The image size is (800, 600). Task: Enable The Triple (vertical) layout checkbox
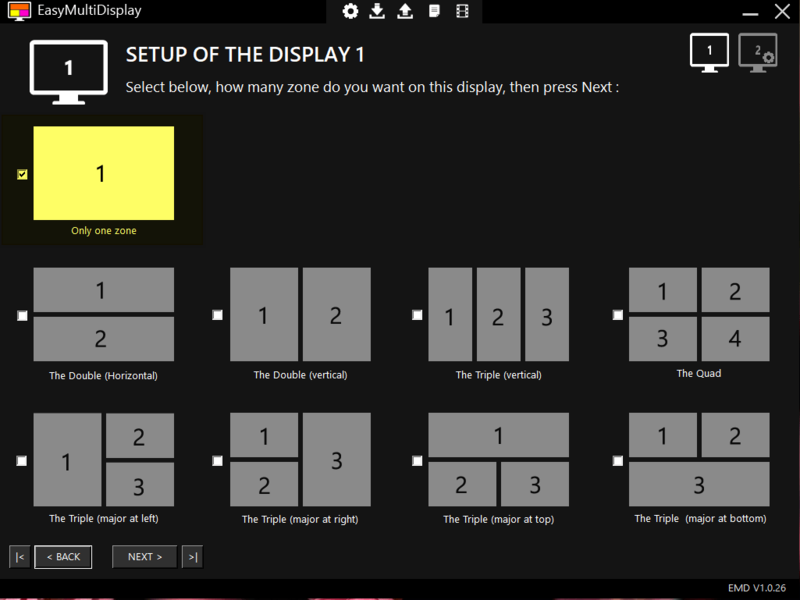[417, 314]
